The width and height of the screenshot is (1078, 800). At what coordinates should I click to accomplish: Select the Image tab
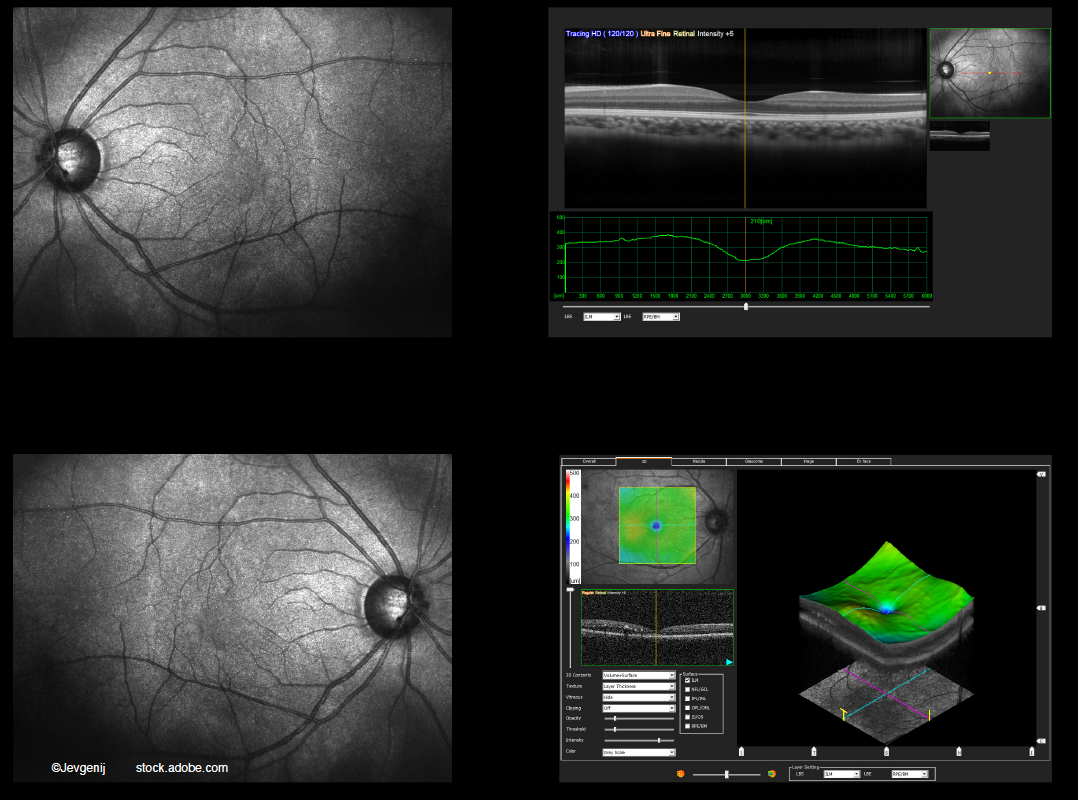(808, 461)
